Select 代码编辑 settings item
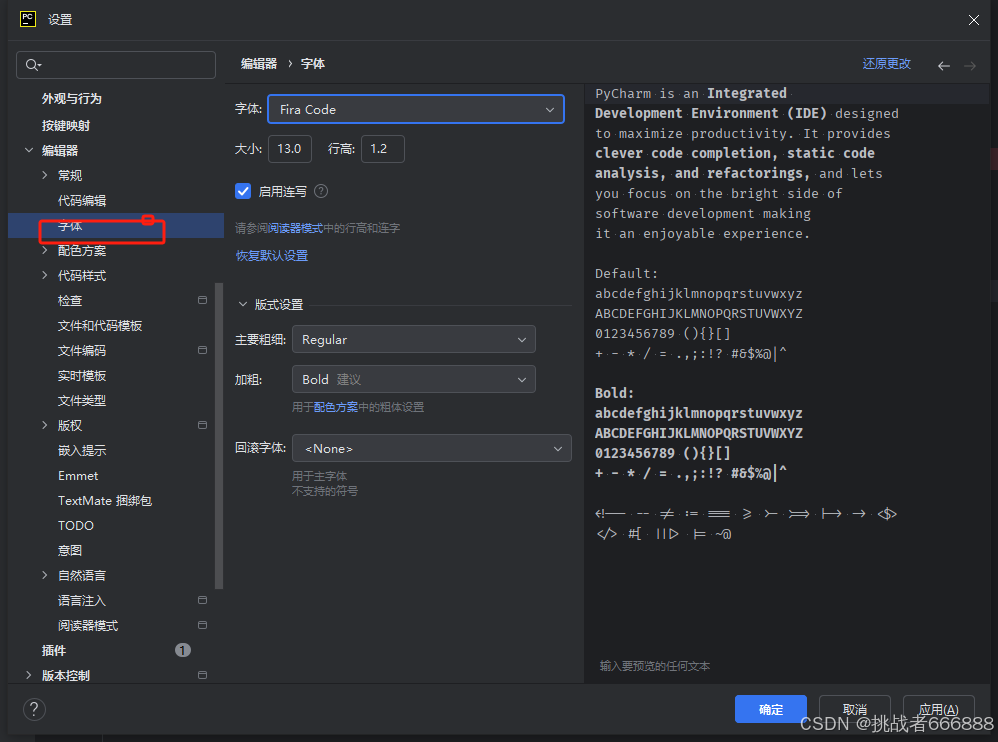The height and width of the screenshot is (742, 998). click(81, 200)
